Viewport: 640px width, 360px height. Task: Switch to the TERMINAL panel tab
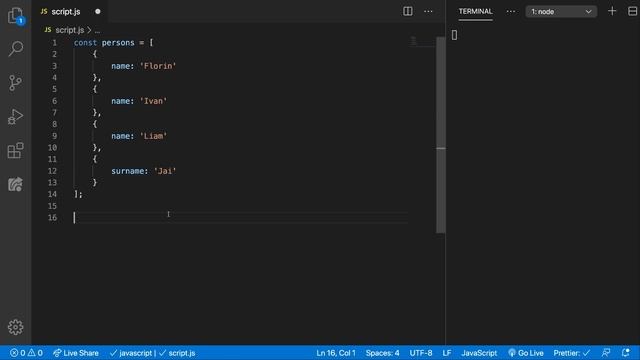476,11
